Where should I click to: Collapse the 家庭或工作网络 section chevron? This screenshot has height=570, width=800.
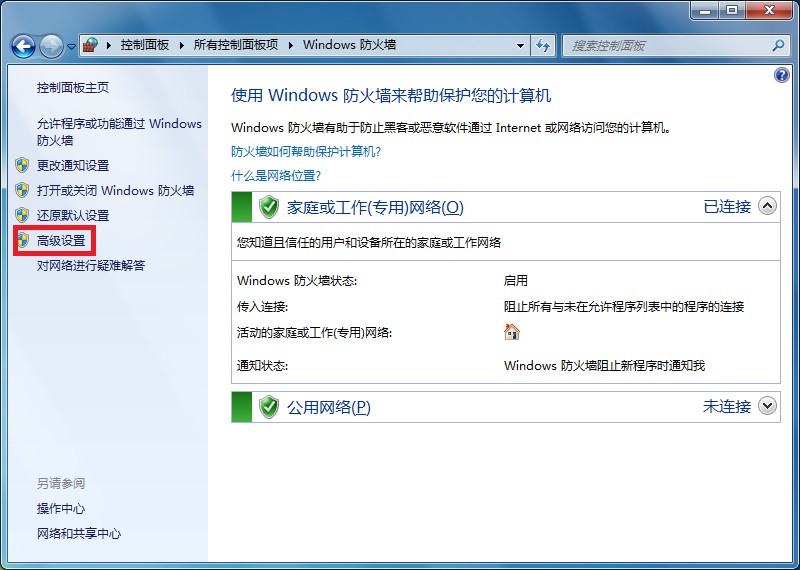coord(767,206)
